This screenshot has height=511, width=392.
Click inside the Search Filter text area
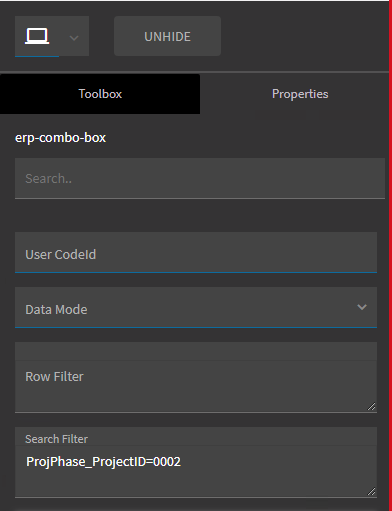(x=196, y=462)
